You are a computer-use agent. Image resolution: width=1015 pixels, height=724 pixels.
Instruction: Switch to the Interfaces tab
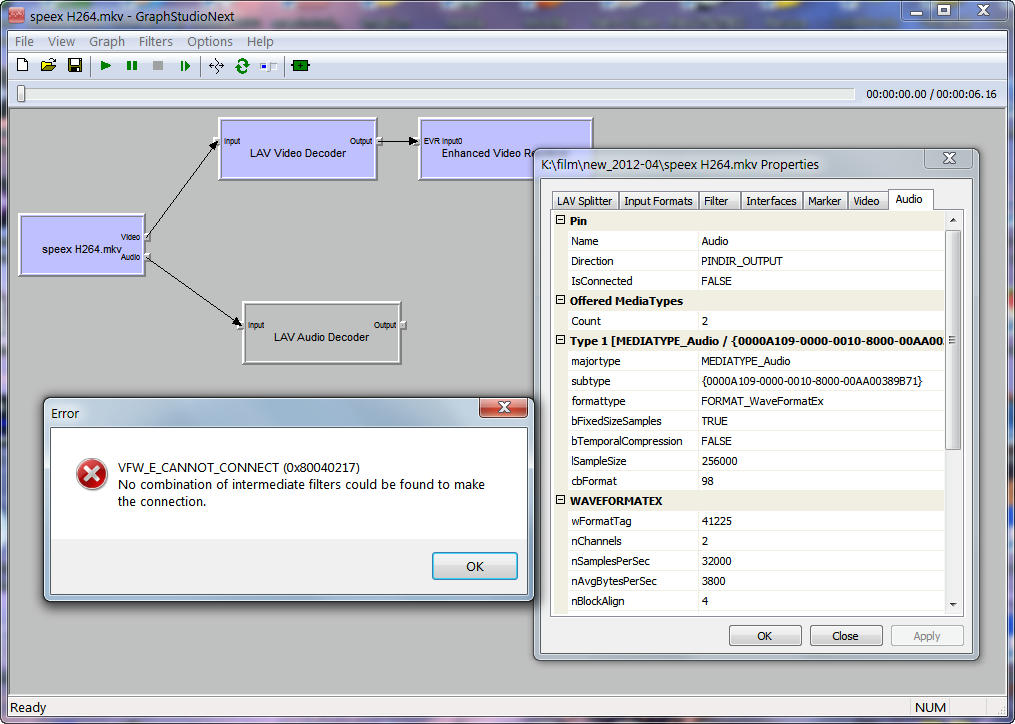(x=771, y=201)
